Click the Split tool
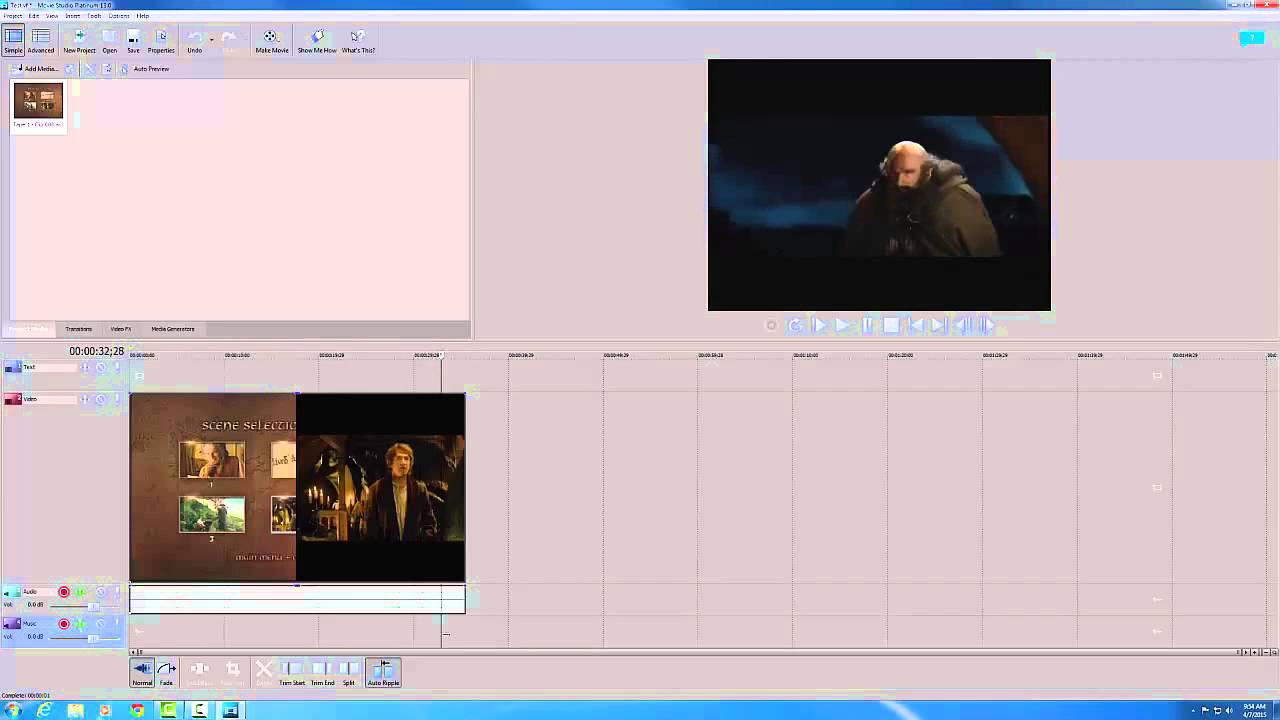 (349, 673)
